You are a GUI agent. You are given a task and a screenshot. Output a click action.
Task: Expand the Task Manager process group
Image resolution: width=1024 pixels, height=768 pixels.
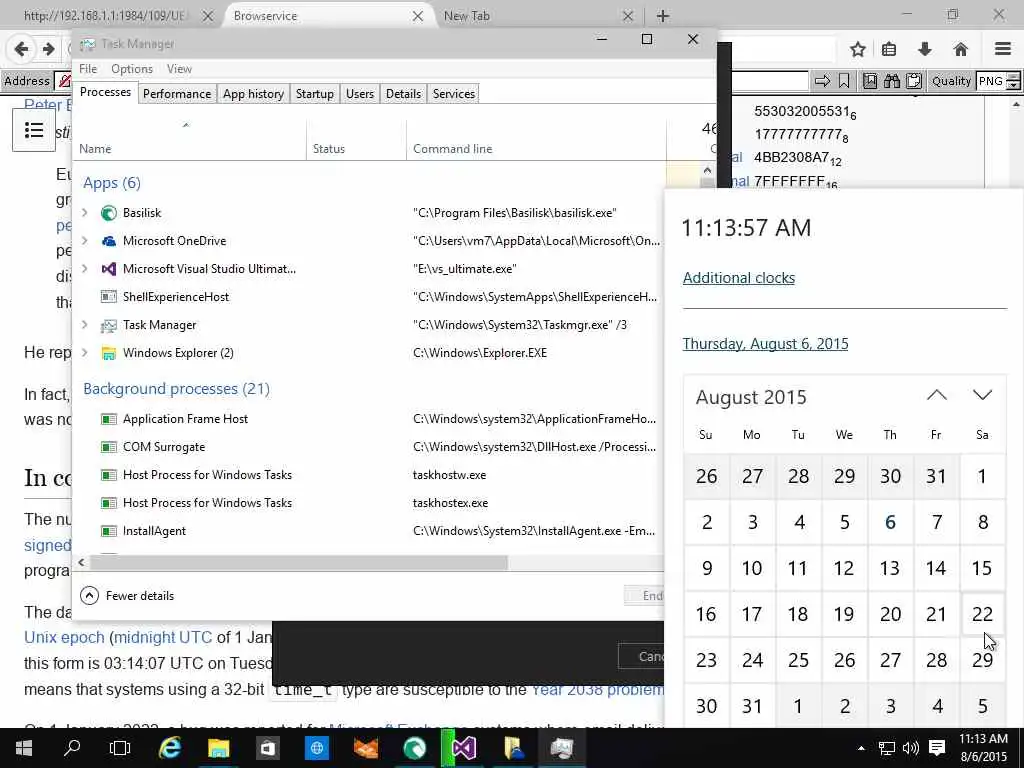click(x=84, y=325)
